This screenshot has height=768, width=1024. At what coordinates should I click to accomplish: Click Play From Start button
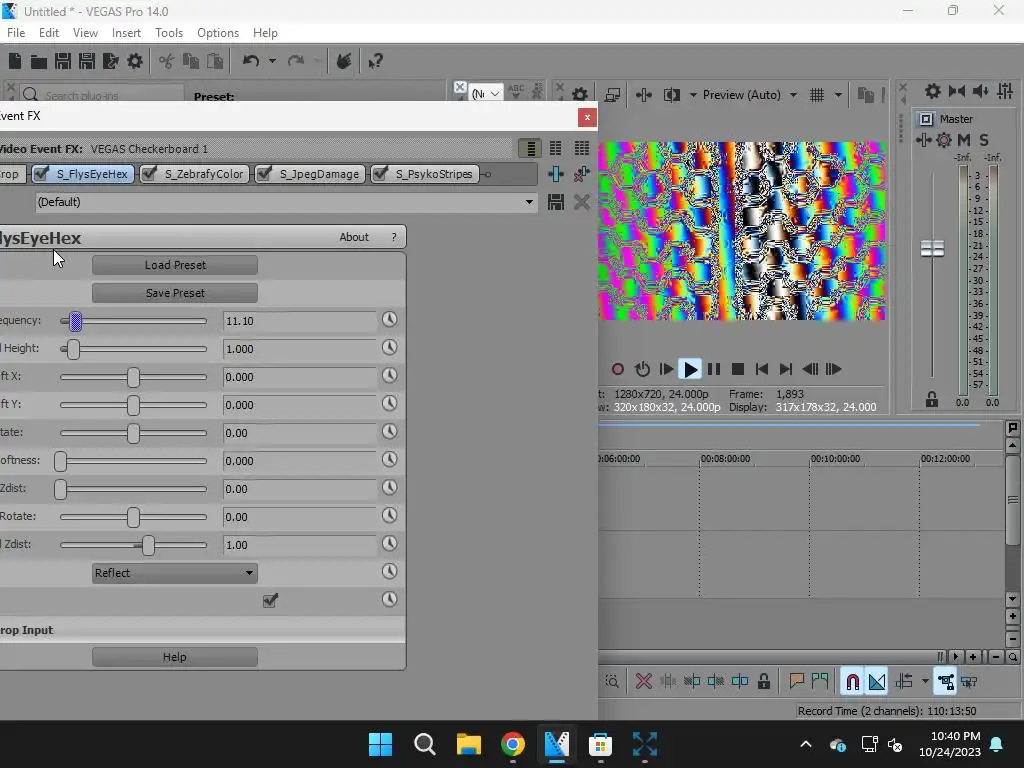[666, 370]
